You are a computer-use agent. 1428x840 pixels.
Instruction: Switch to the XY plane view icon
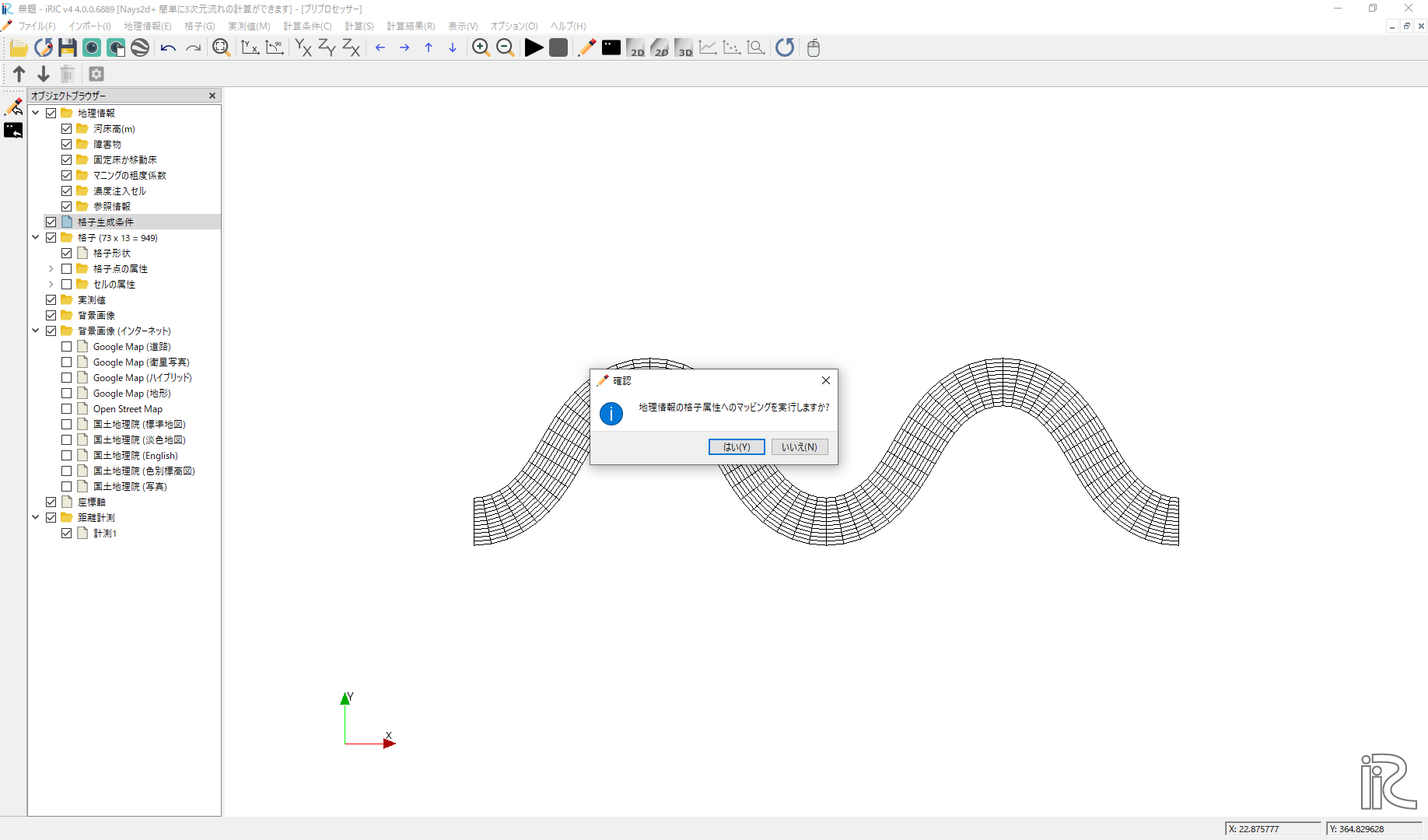tap(303, 47)
